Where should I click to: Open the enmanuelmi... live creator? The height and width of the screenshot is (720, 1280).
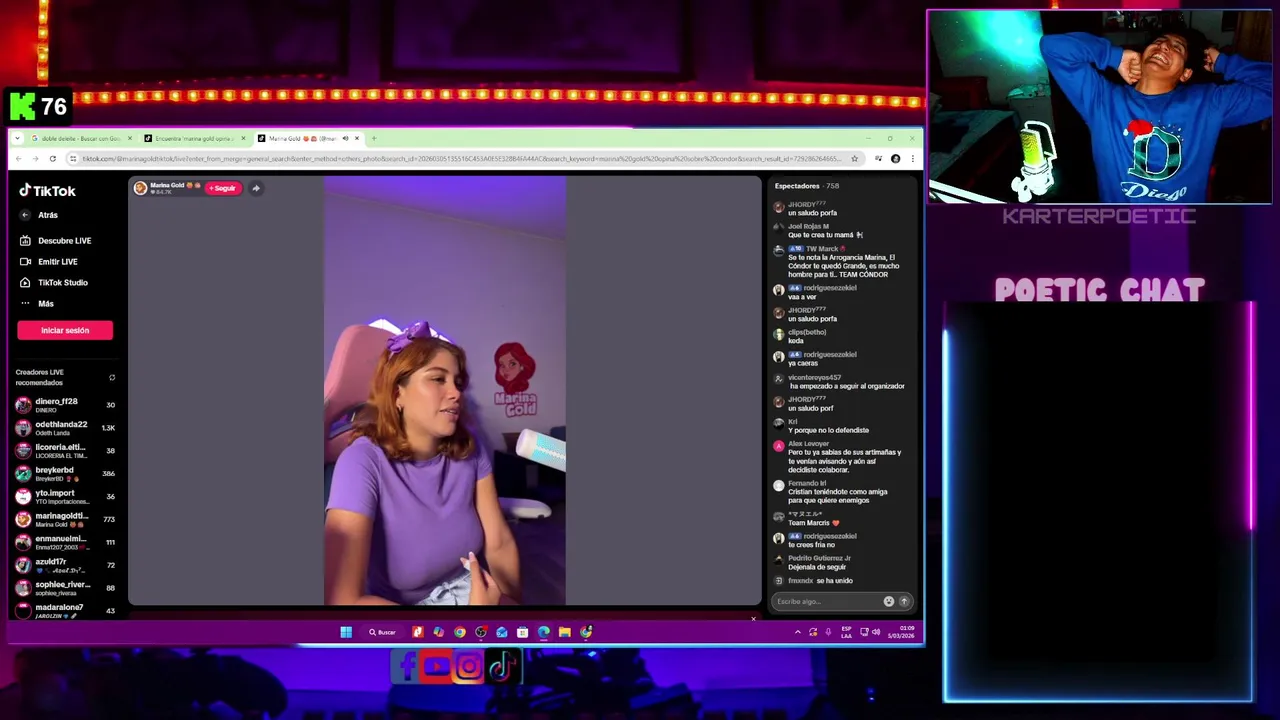(65, 542)
